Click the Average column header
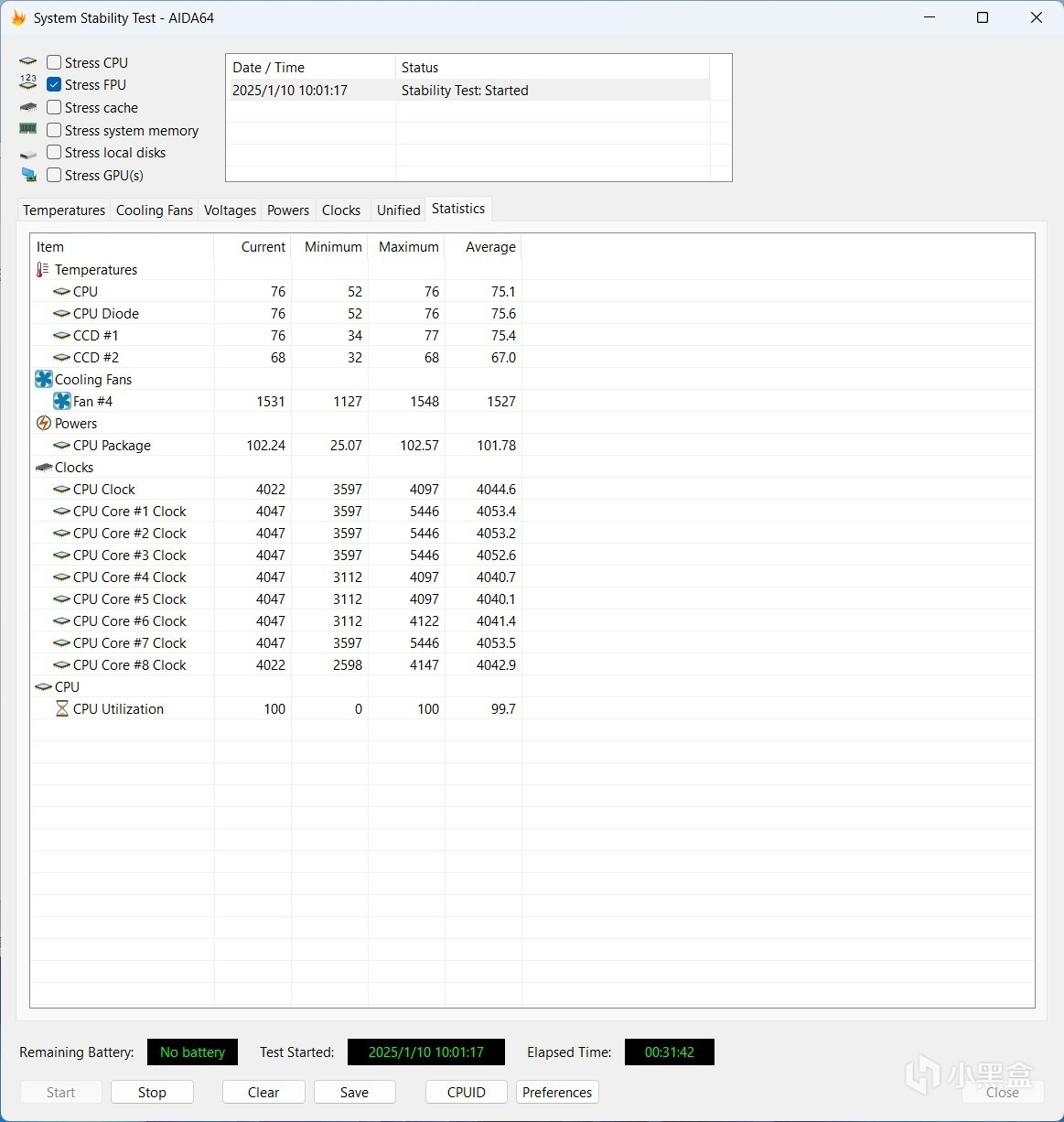Viewport: 1064px width, 1122px height. [x=483, y=247]
